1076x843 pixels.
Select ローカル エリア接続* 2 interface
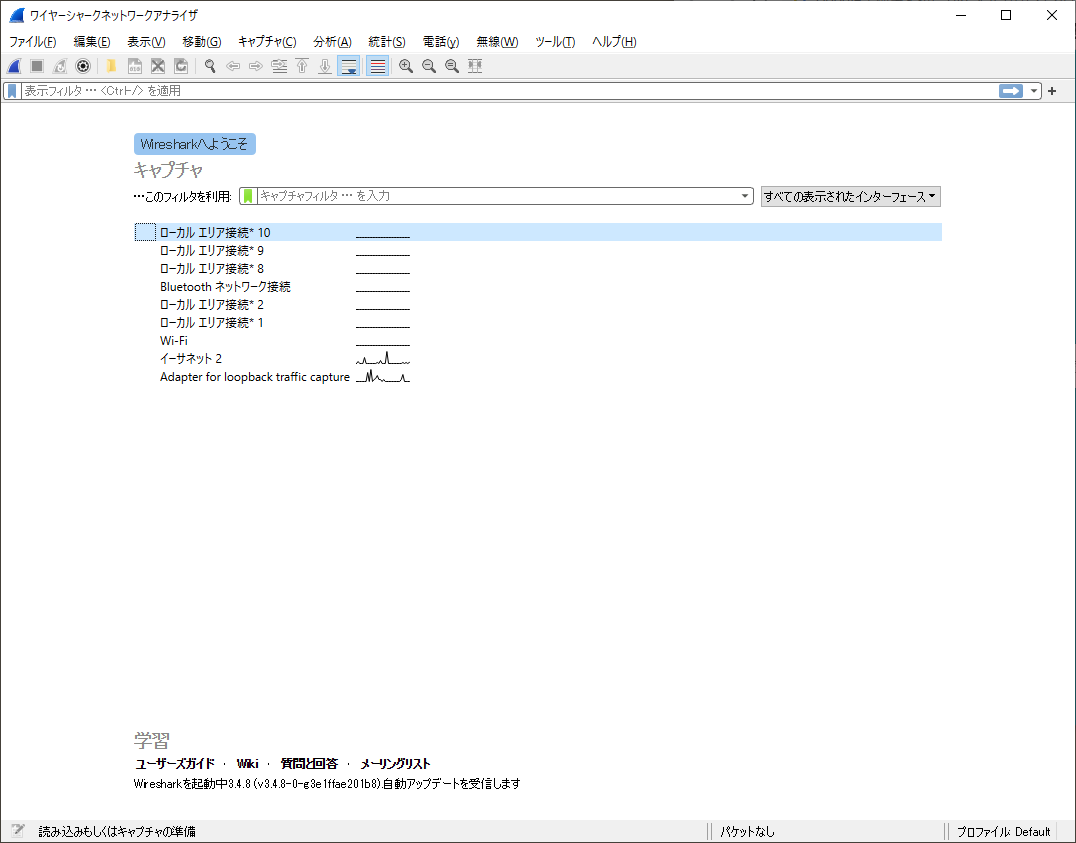pos(538,304)
